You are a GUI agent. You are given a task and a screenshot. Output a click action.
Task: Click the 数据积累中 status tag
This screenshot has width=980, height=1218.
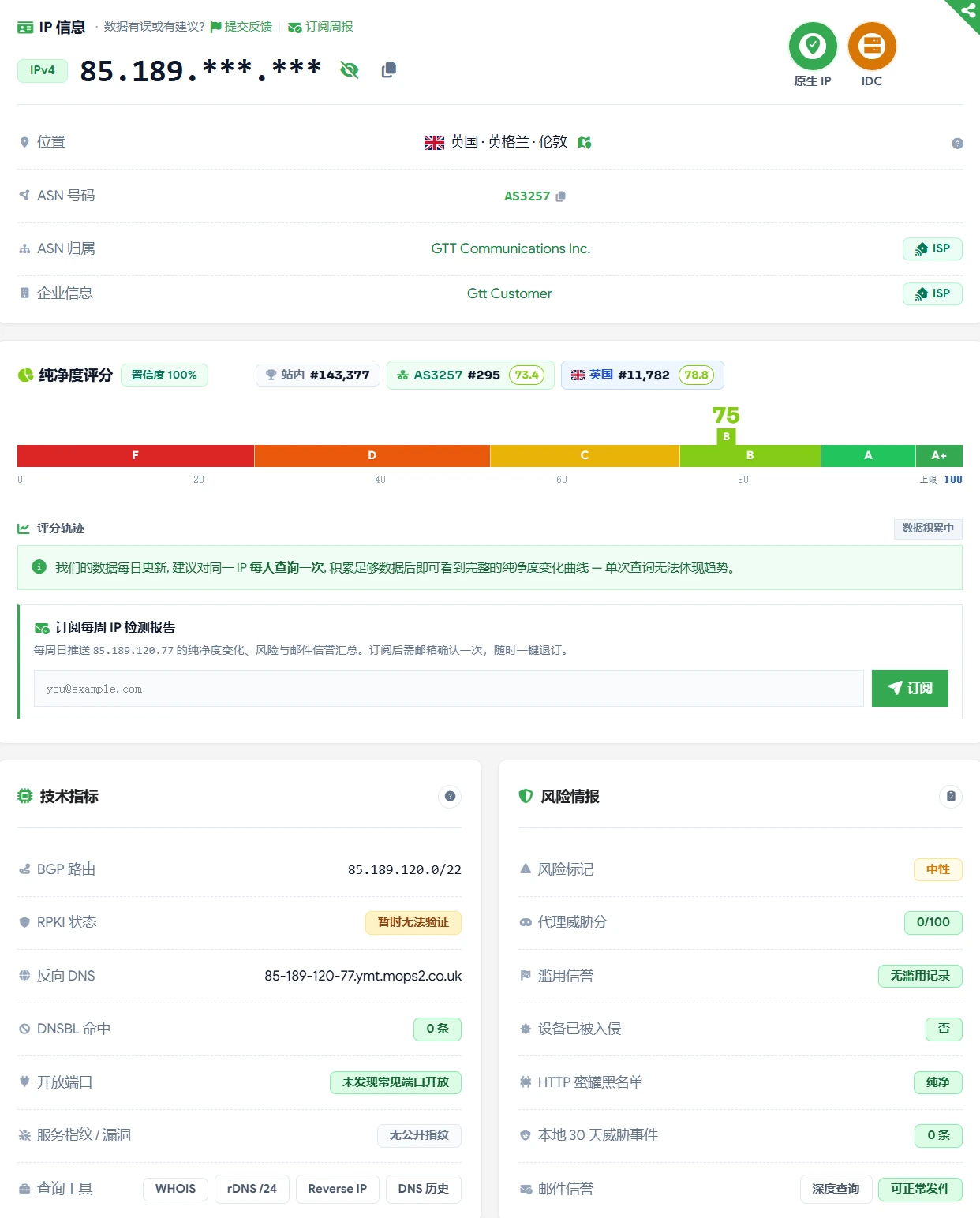pyautogui.click(x=928, y=529)
